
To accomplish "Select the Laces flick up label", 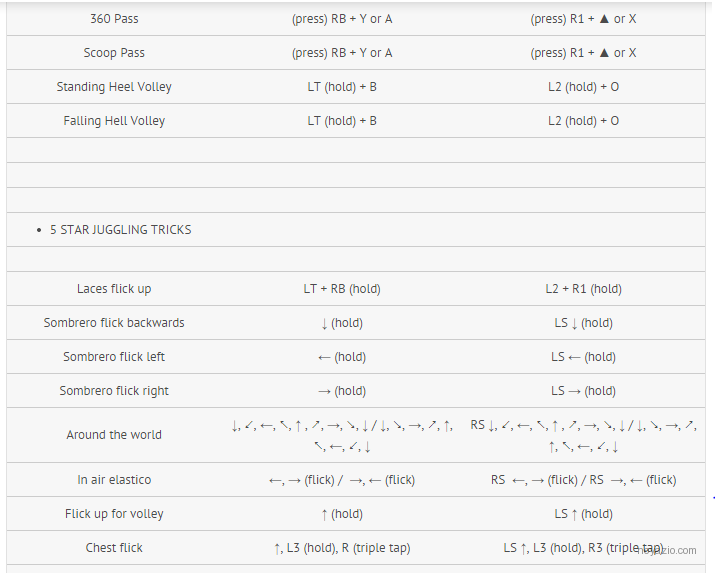I will pos(114,289).
